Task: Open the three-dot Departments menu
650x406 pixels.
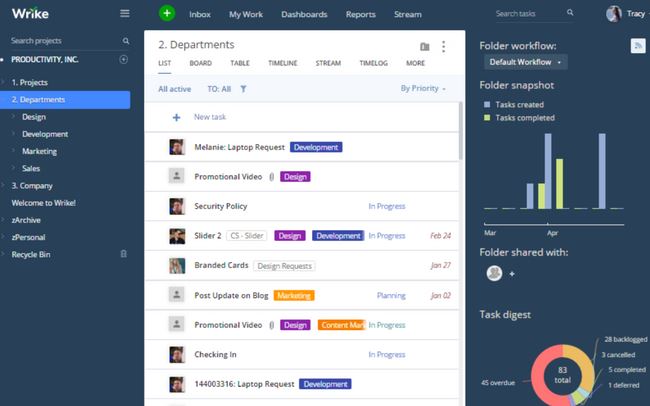Action: (x=444, y=46)
